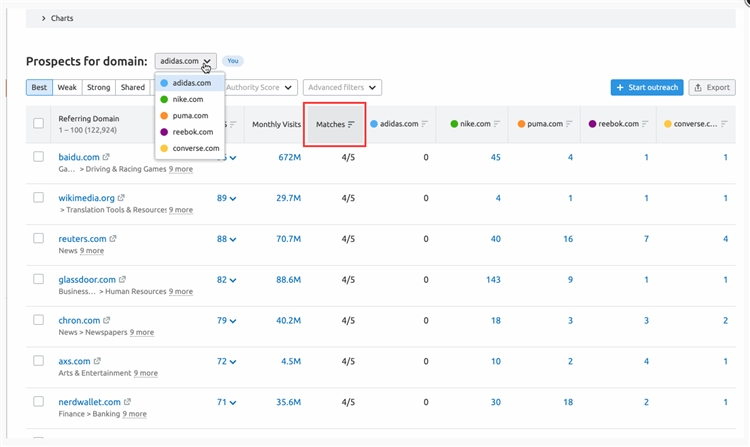Open the baidu.com domain link
This screenshot has width=750, height=447.
point(79,157)
